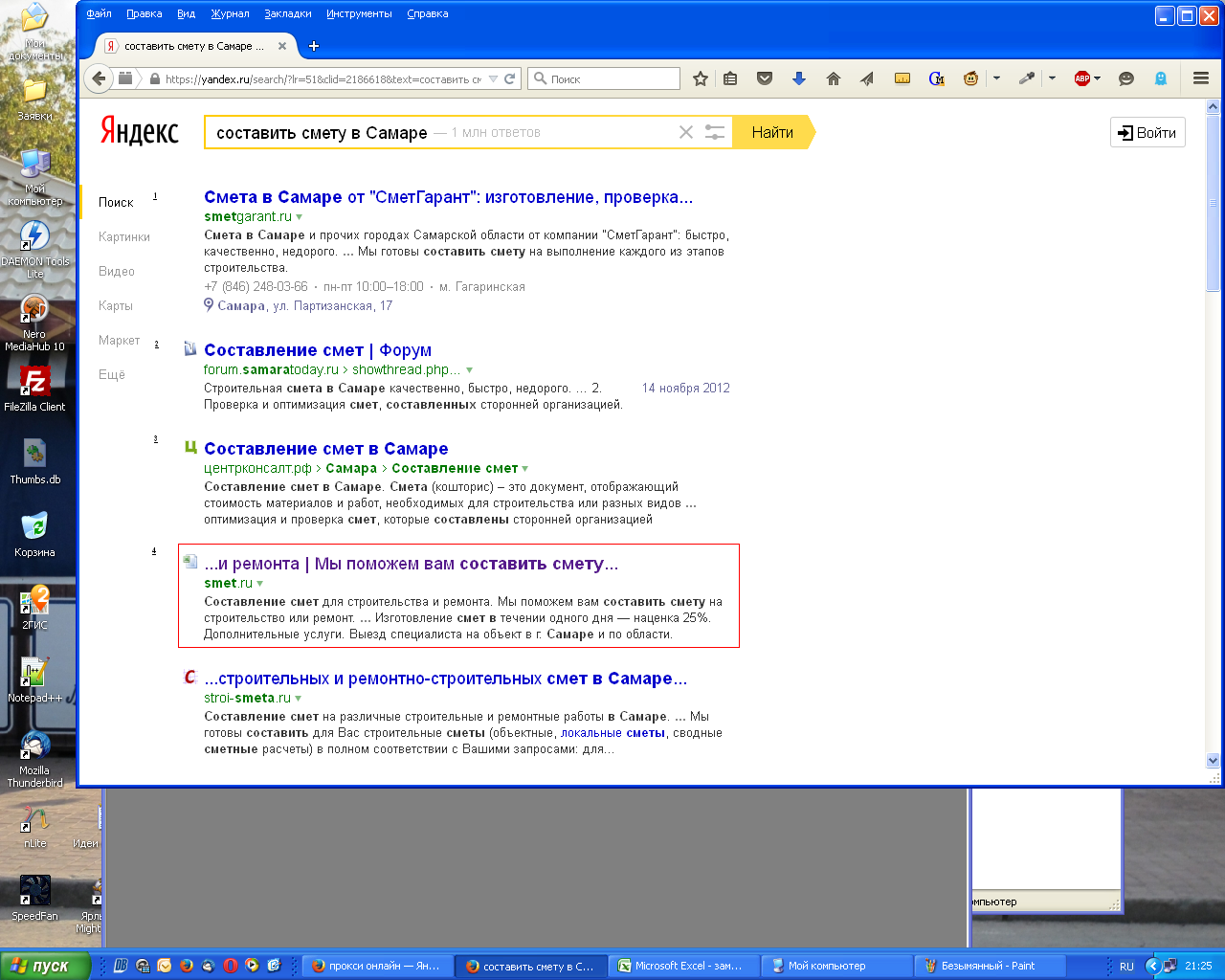
Task: Switch to Картинки search category
Action: (124, 236)
